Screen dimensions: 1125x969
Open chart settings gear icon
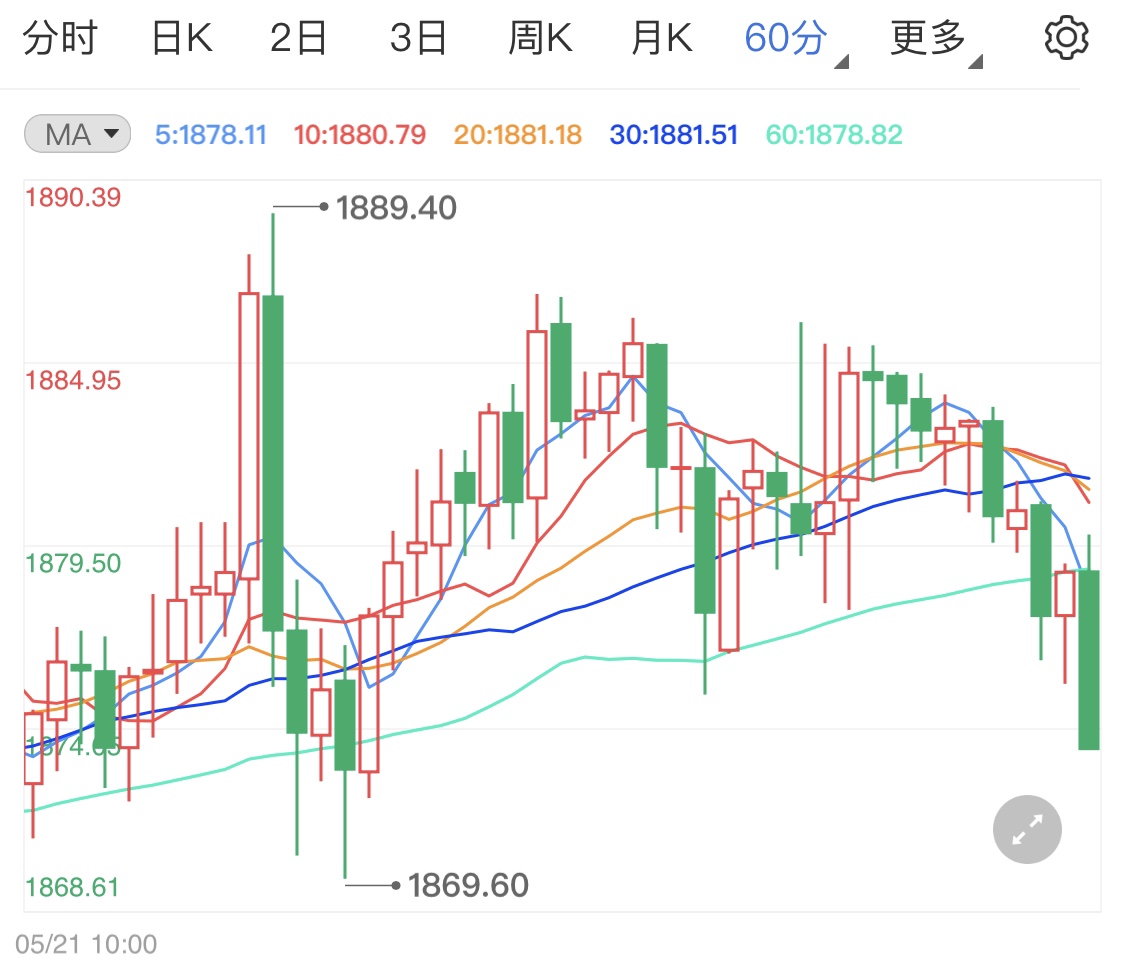(x=1066, y=37)
